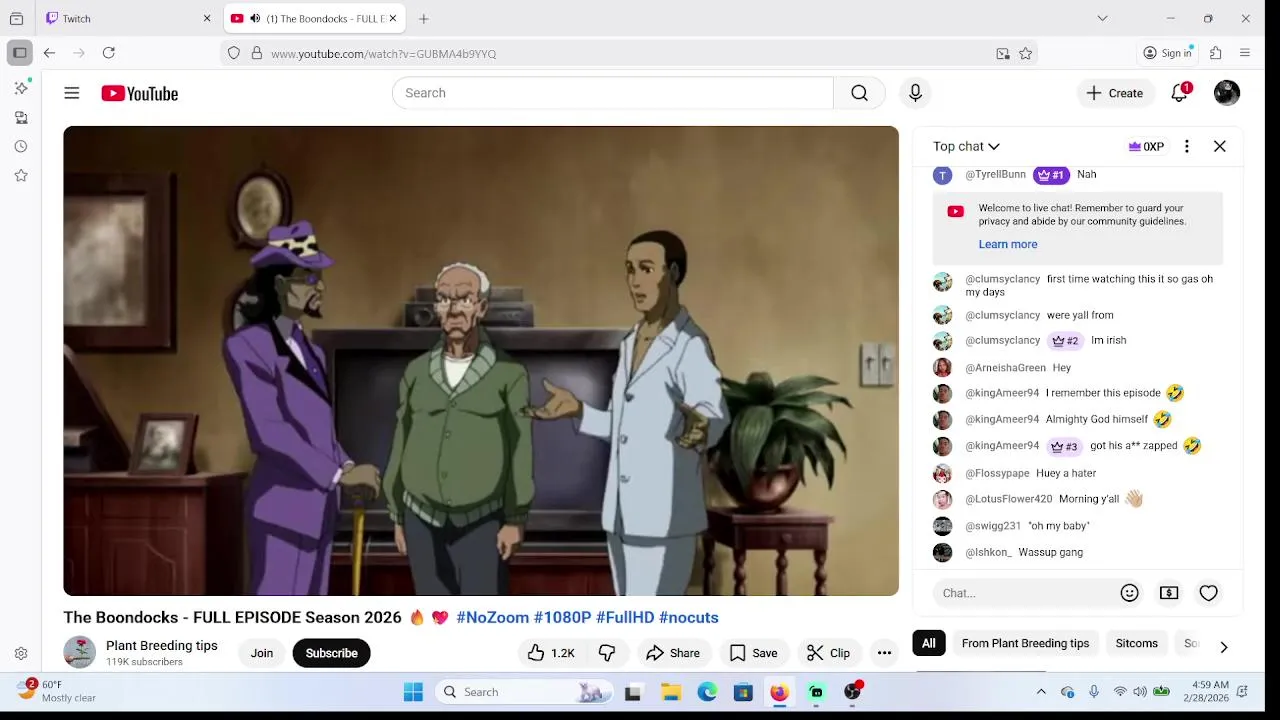The height and width of the screenshot is (720, 1280).
Task: Click the magnifier search button beside YouTube search
Action: click(x=859, y=93)
